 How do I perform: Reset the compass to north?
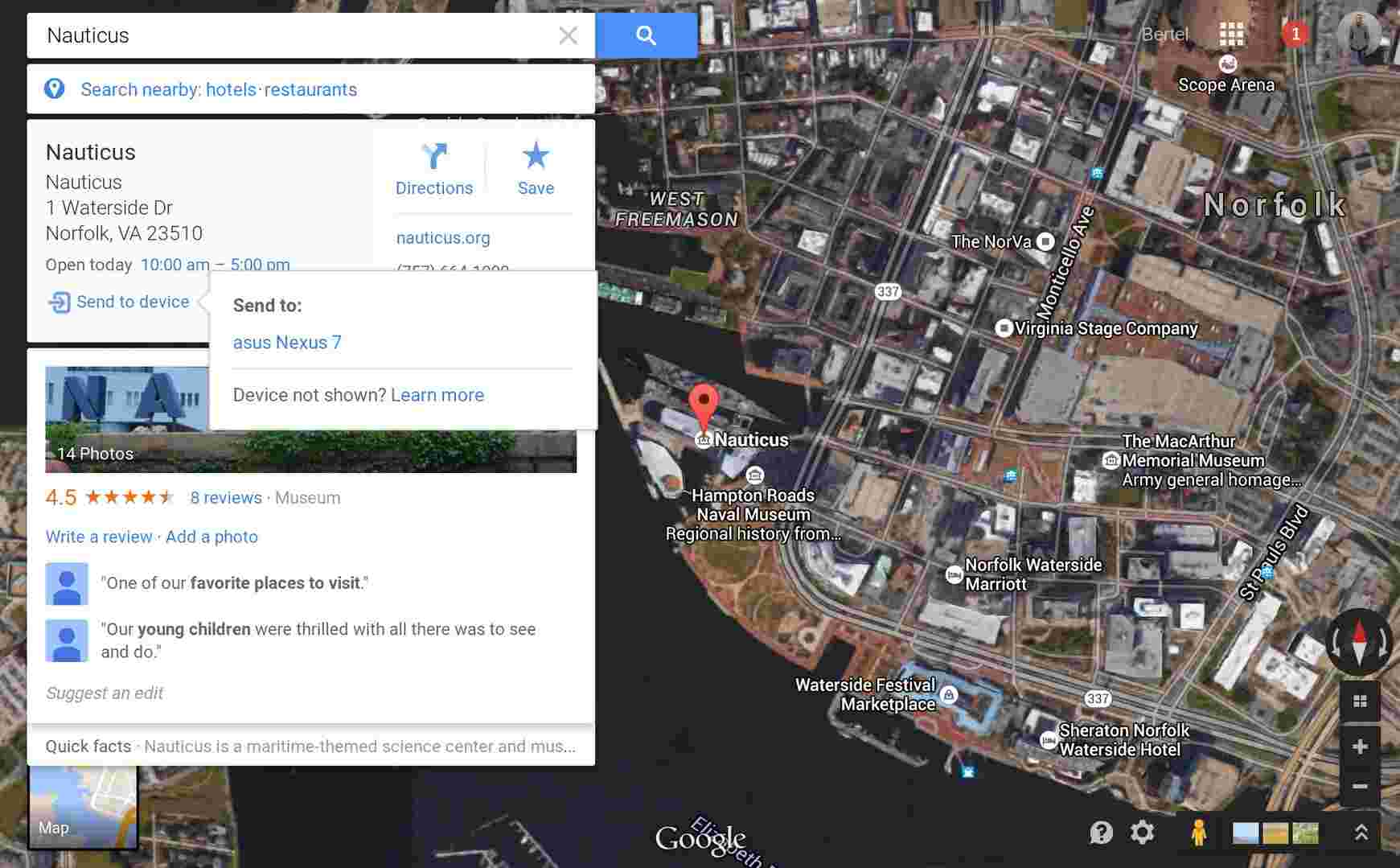pos(1359,642)
